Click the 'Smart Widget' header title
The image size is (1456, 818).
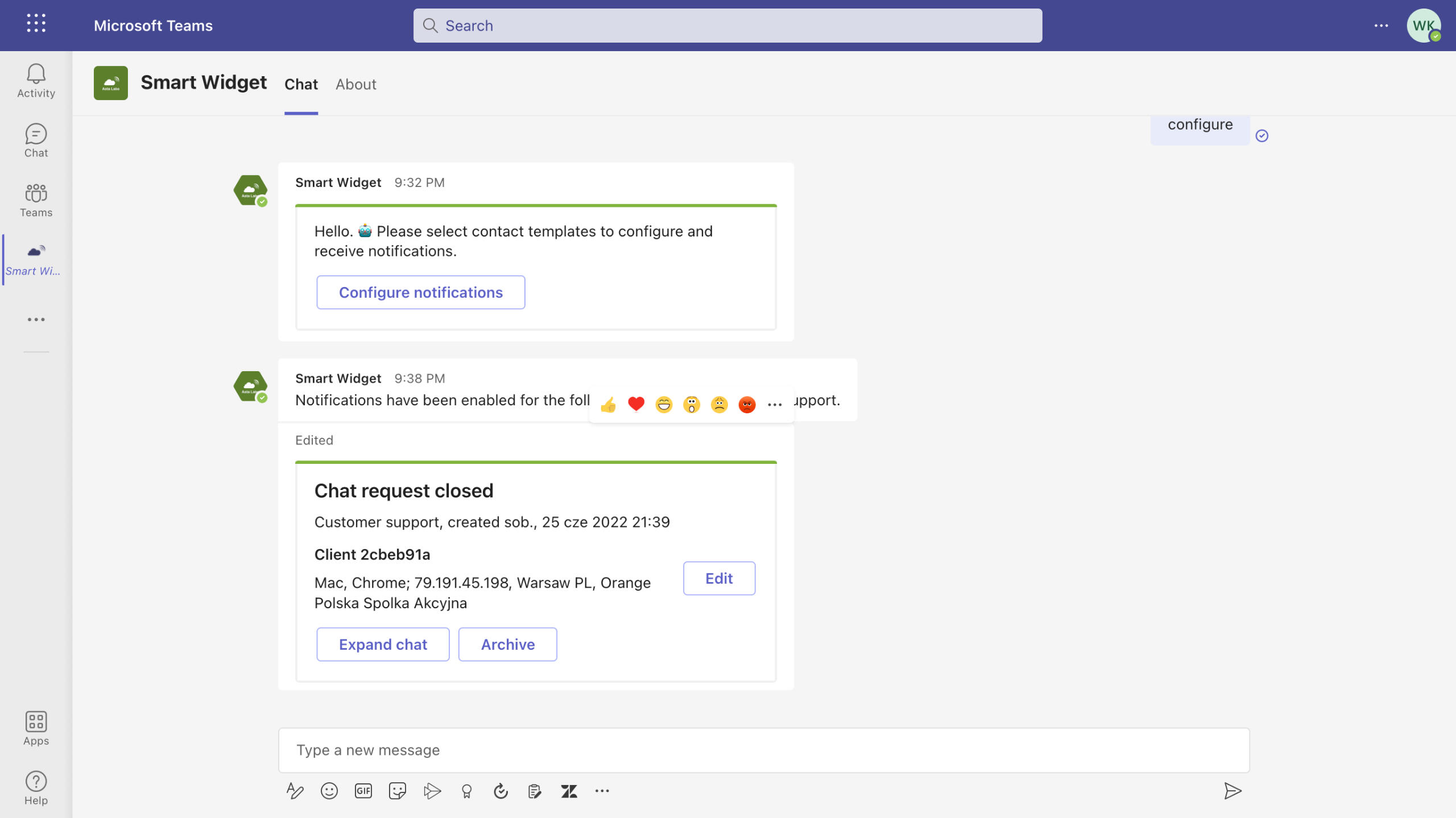[204, 82]
